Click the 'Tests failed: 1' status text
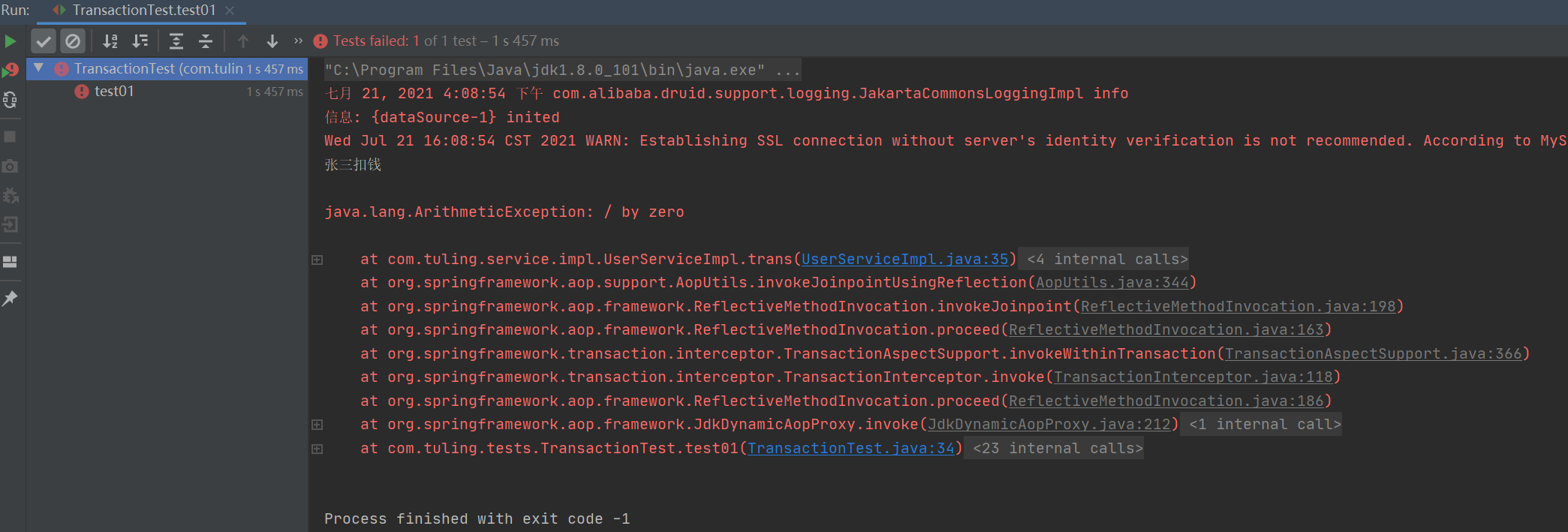Screen dimensions: 1568x532 (377, 41)
